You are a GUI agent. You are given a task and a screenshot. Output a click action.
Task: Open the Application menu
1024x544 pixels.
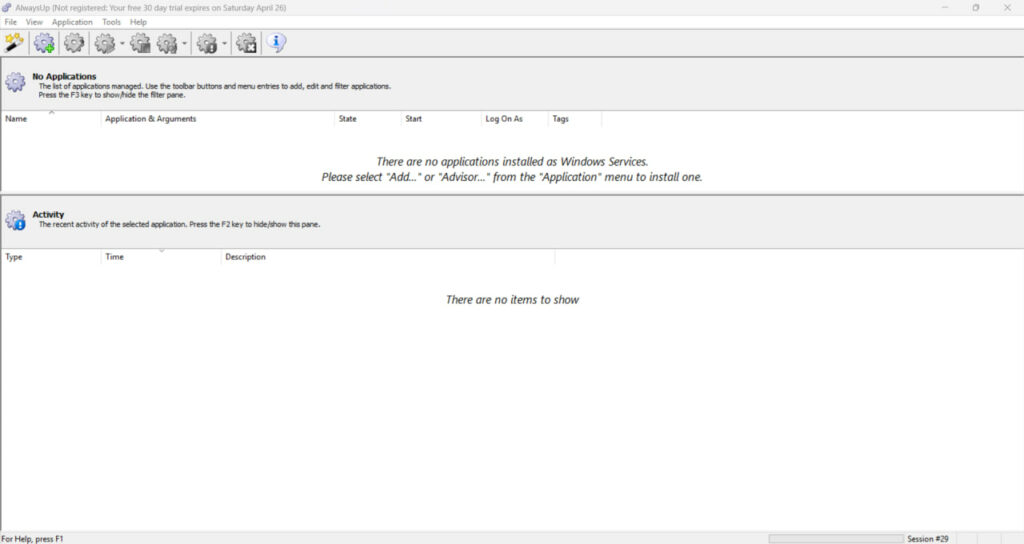72,22
